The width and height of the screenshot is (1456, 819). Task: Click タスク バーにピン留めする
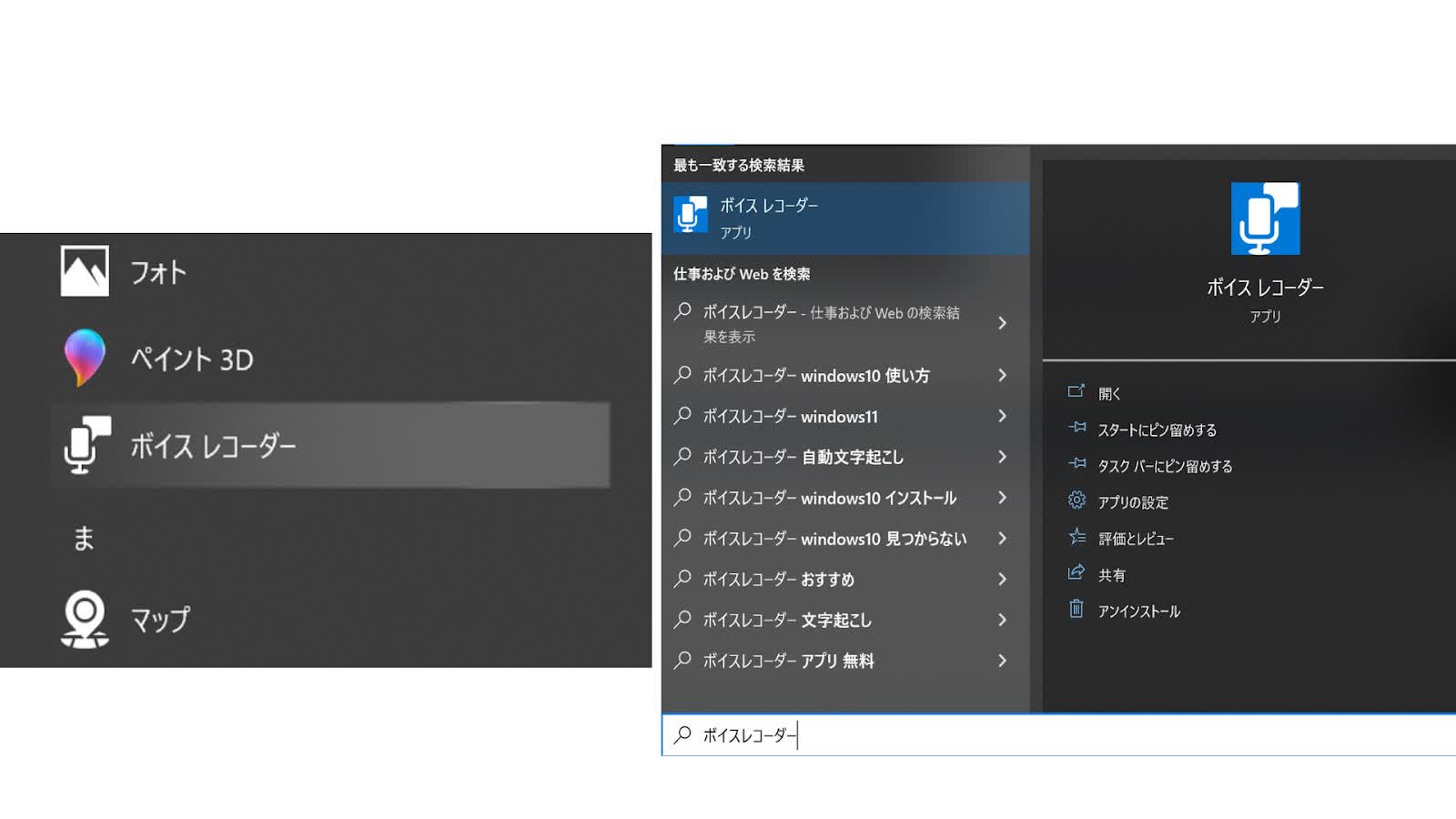pyautogui.click(x=1165, y=466)
